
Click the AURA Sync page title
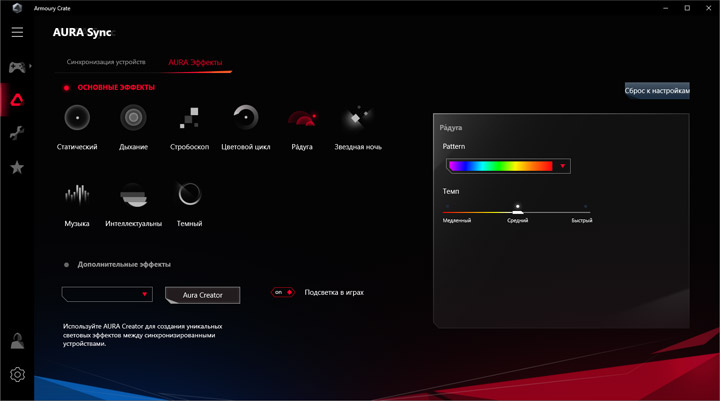[82, 32]
